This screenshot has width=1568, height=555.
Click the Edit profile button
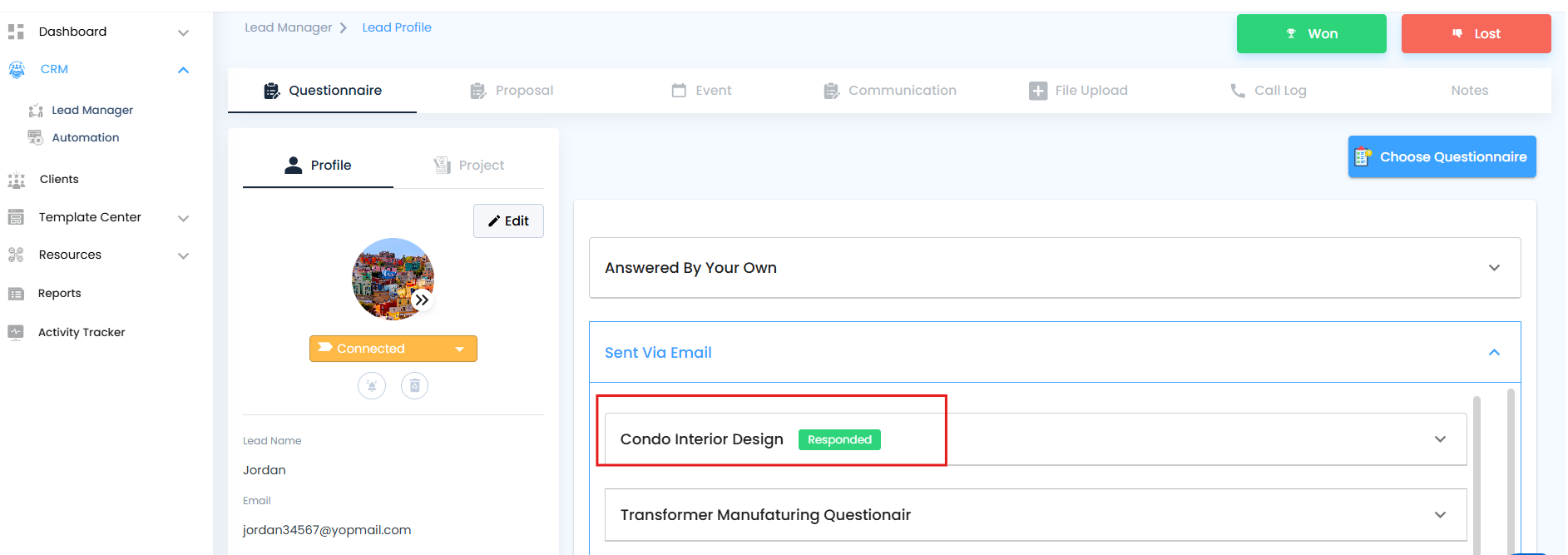tap(508, 221)
